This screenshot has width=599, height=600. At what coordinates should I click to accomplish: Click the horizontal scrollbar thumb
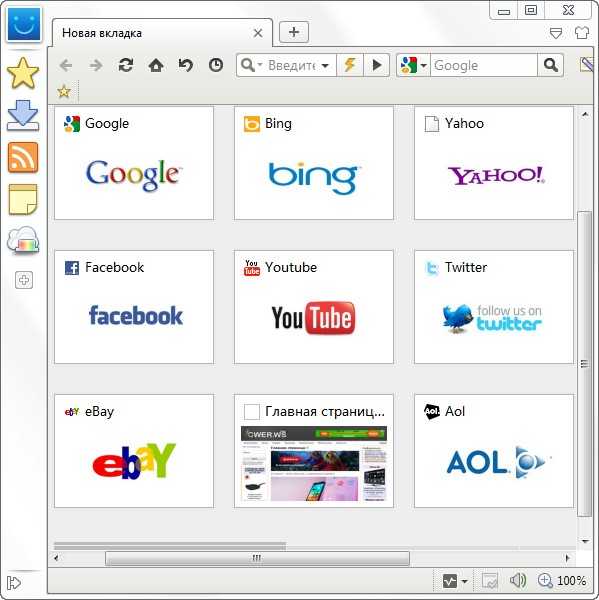click(257, 558)
